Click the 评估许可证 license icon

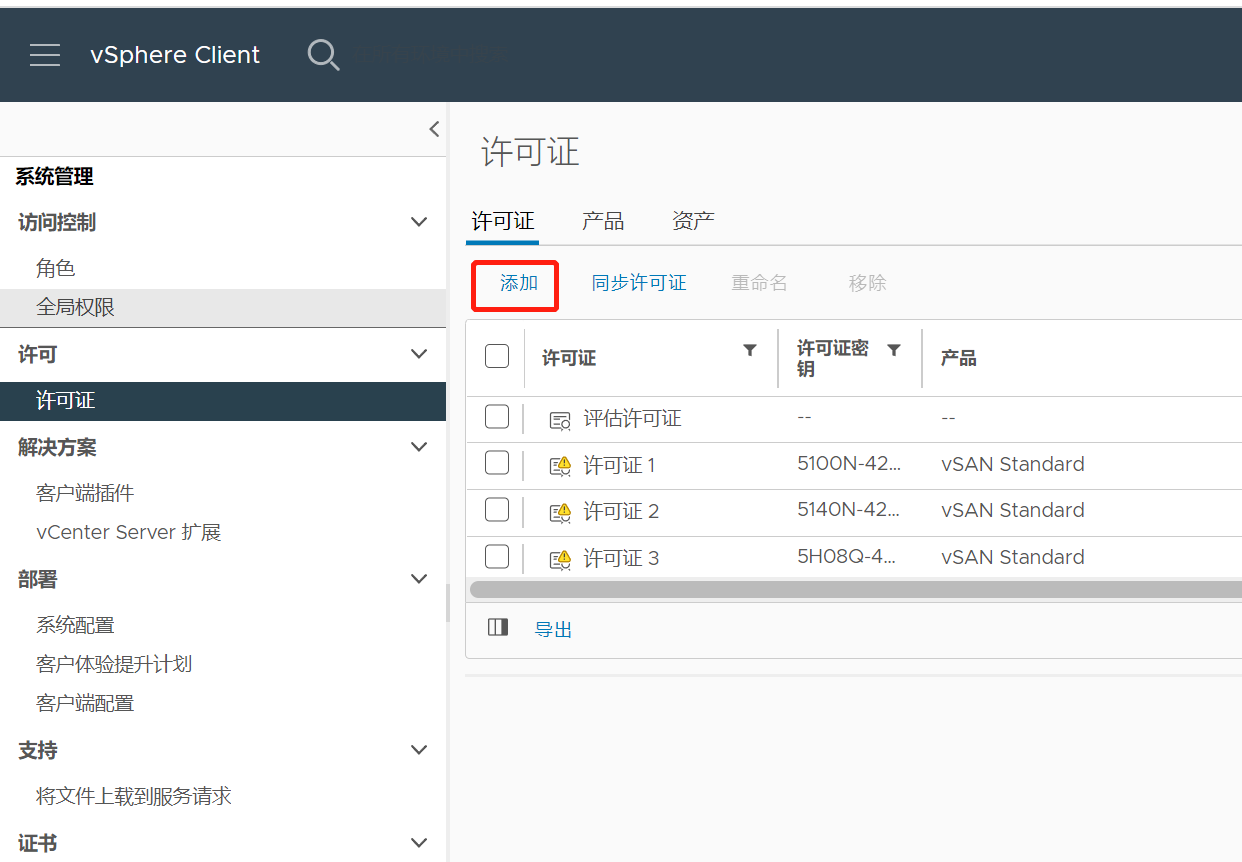pyautogui.click(x=561, y=420)
